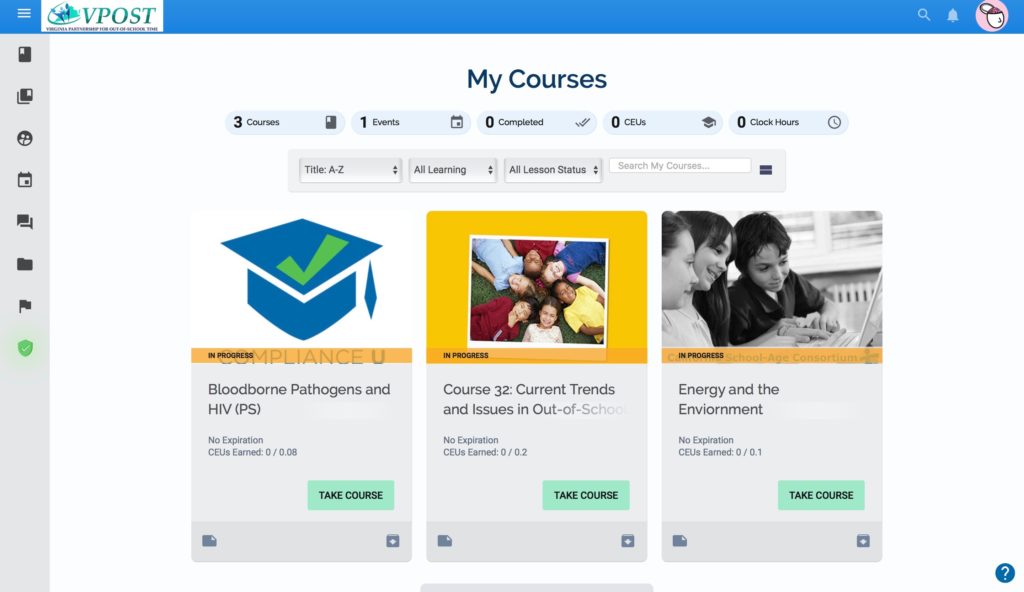Open the All Learning filter dropdown
This screenshot has height=592, width=1024.
[453, 170]
